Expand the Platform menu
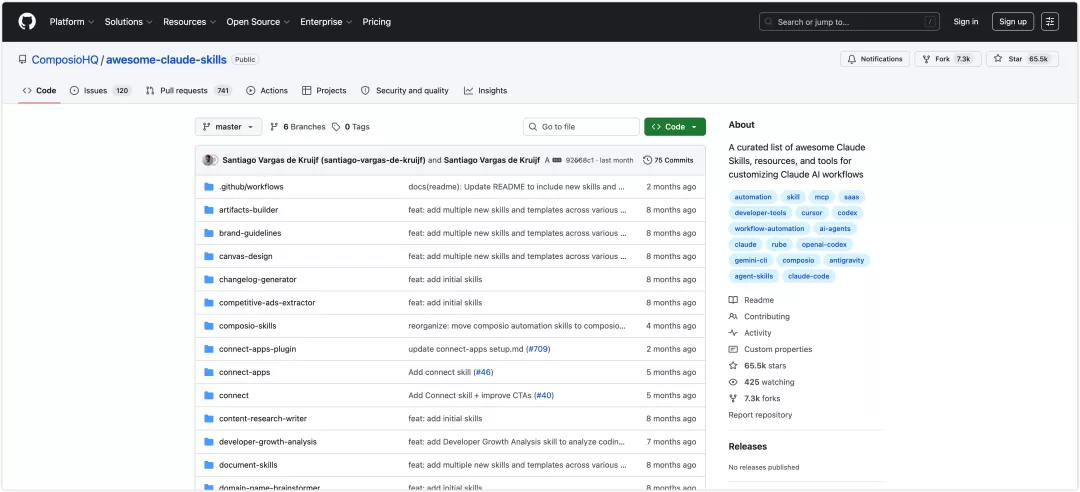Screen dimensions: 1080x492 (x=72, y=22)
